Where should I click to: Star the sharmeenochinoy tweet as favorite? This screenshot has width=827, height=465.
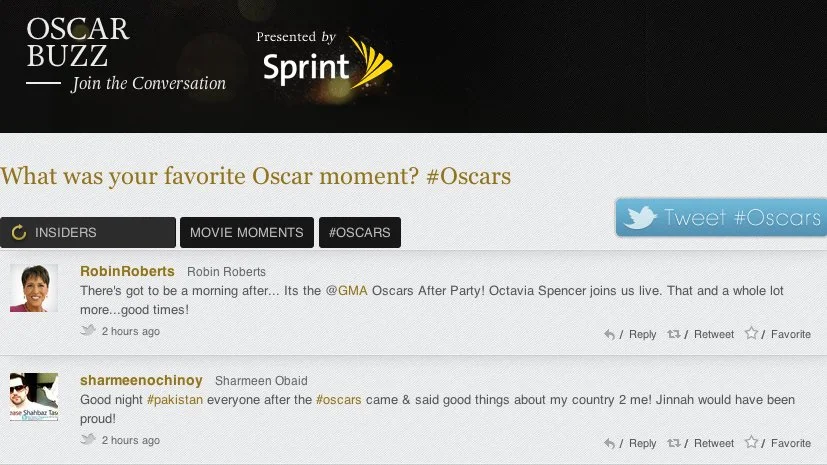tap(751, 442)
